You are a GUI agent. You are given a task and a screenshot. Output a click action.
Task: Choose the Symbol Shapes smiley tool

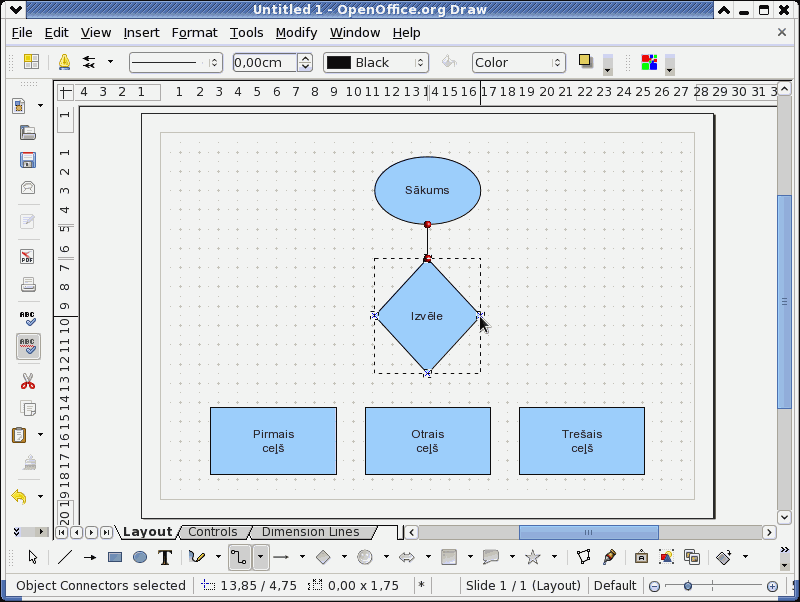pyautogui.click(x=365, y=557)
